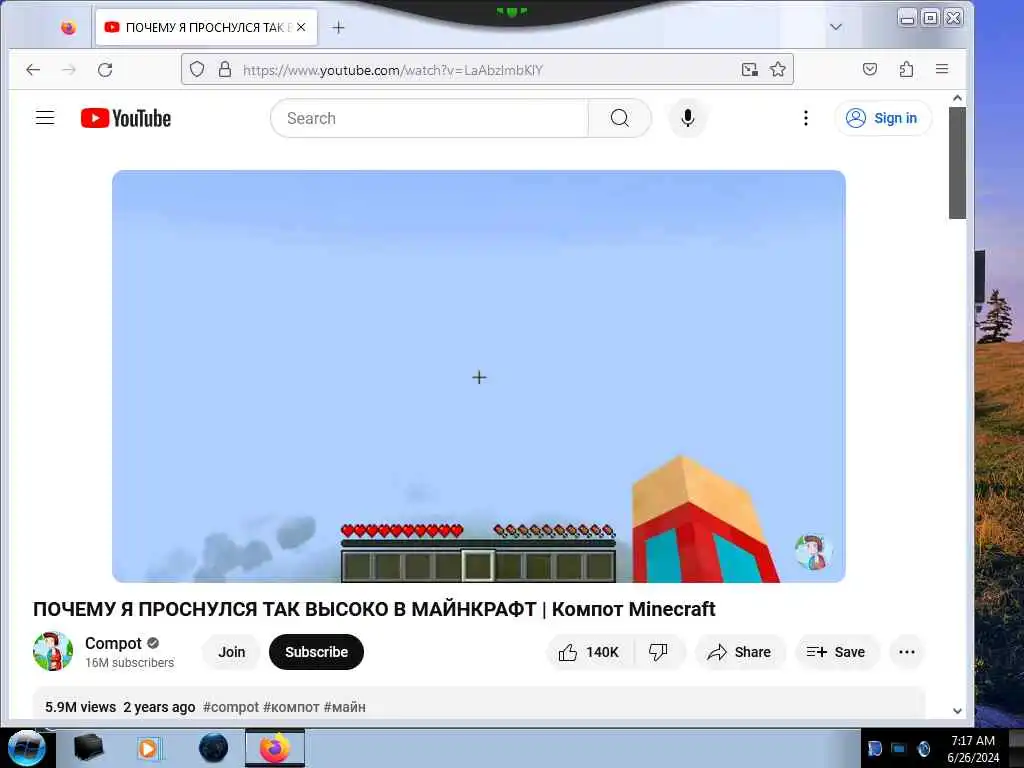Click the Firefox View pinned icon
This screenshot has height=768, width=1024.
[68, 27]
